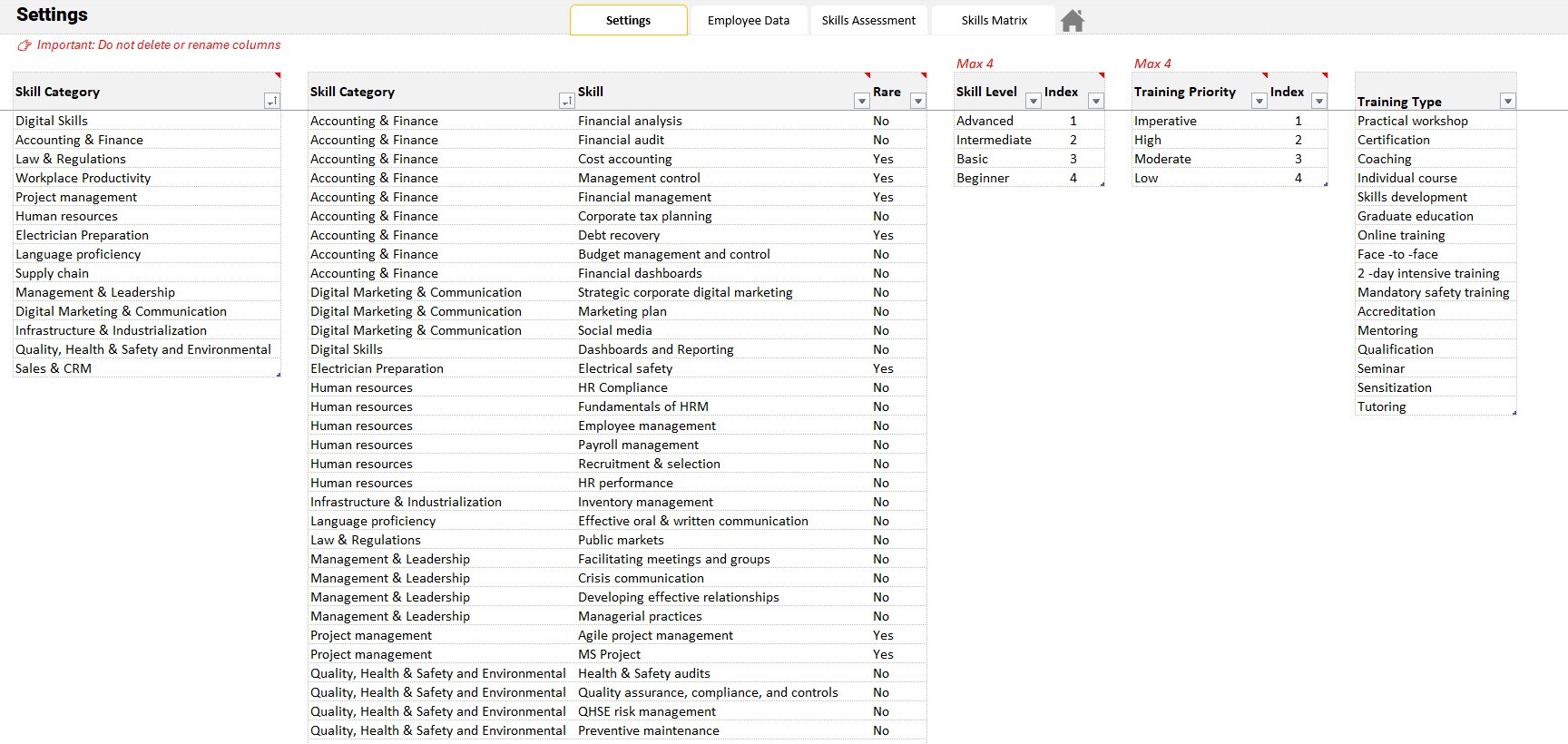
Task: Click the Electrician Preparation cell in first table
Action: coord(147,235)
